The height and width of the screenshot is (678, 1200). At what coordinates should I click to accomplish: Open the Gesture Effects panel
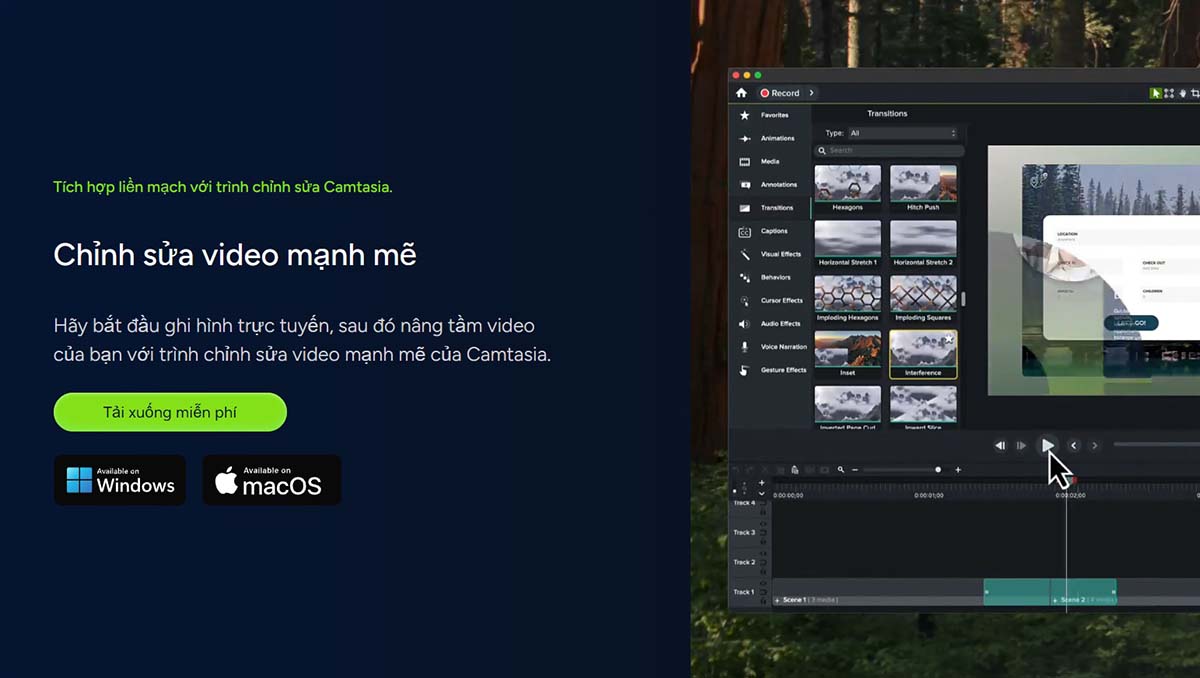tap(770, 370)
